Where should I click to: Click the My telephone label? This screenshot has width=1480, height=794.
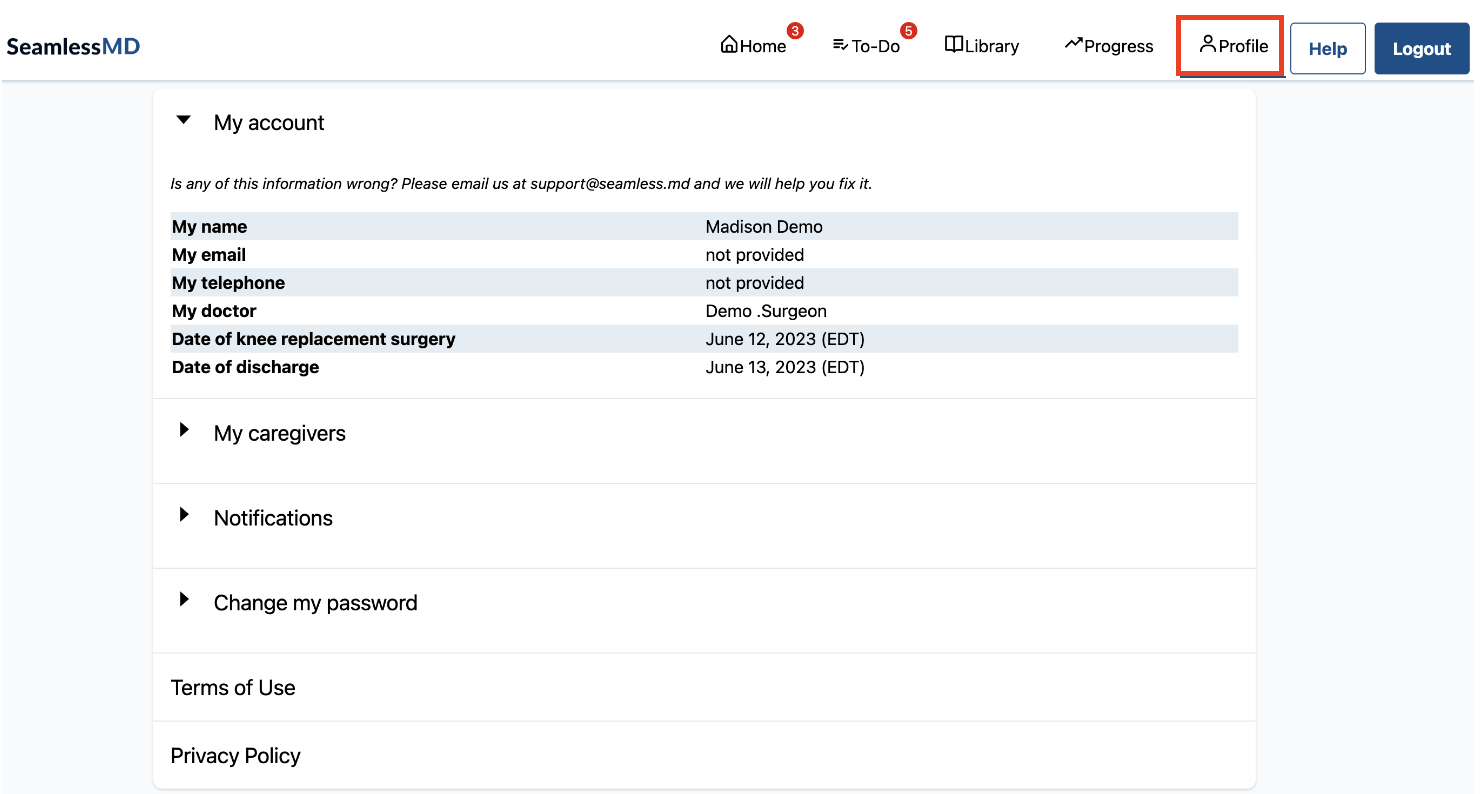(x=228, y=283)
